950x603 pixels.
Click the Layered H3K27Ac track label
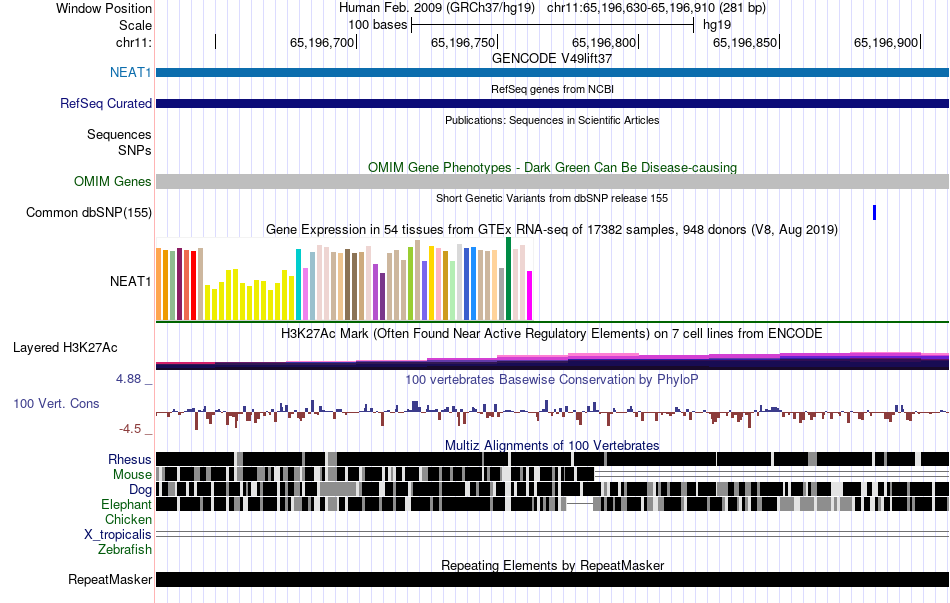(x=65, y=347)
